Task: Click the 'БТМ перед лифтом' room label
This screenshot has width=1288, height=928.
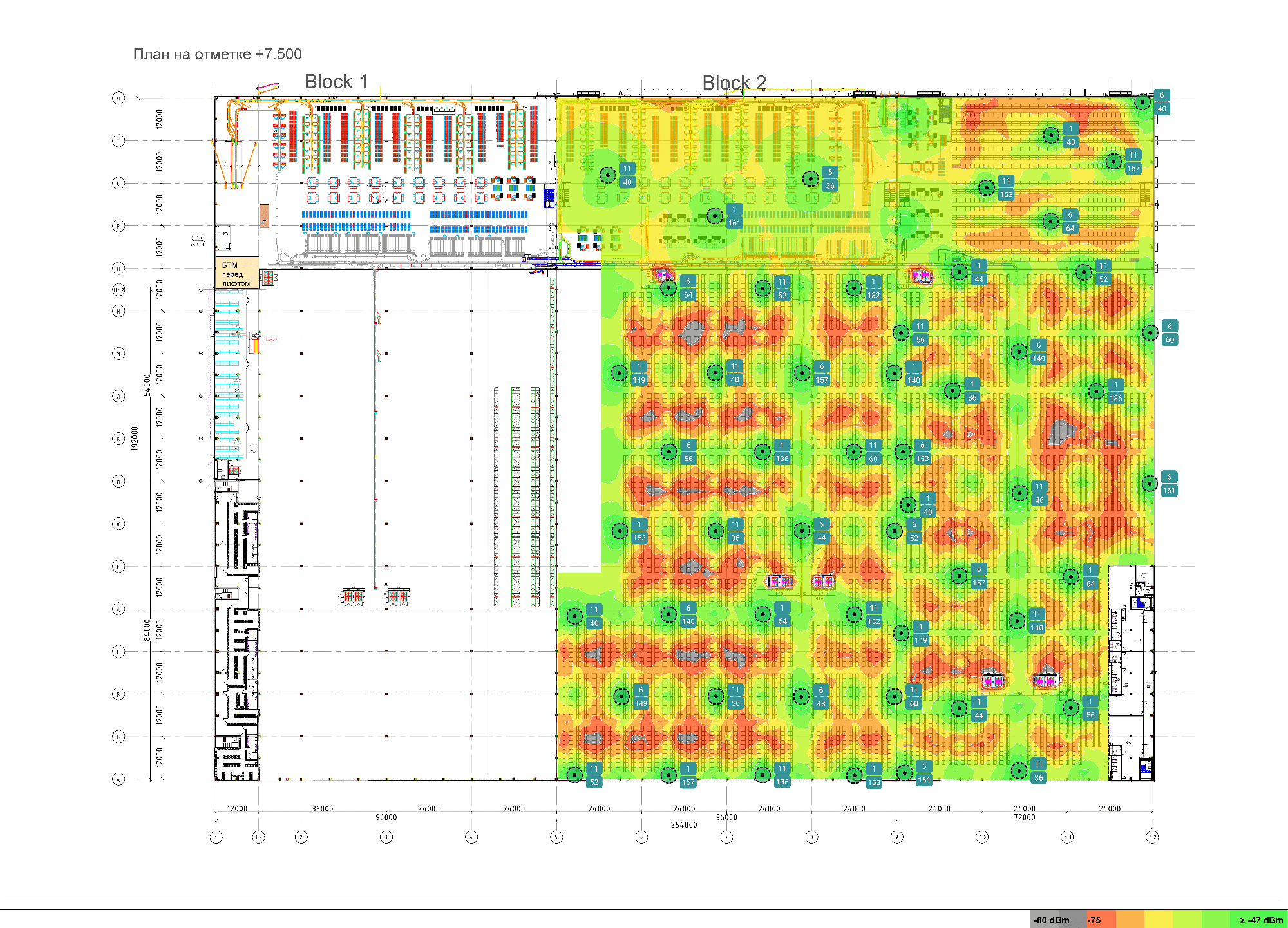Action: [x=236, y=274]
